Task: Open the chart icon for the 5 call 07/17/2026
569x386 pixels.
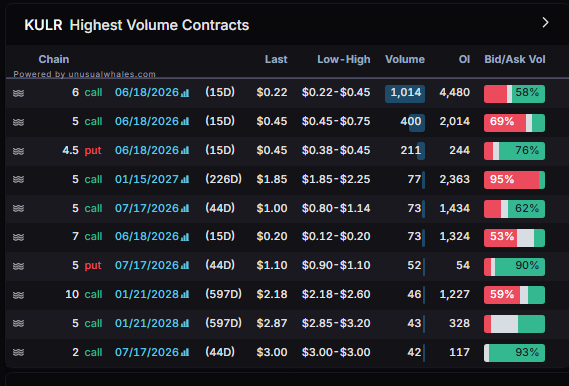Action: tap(185, 209)
